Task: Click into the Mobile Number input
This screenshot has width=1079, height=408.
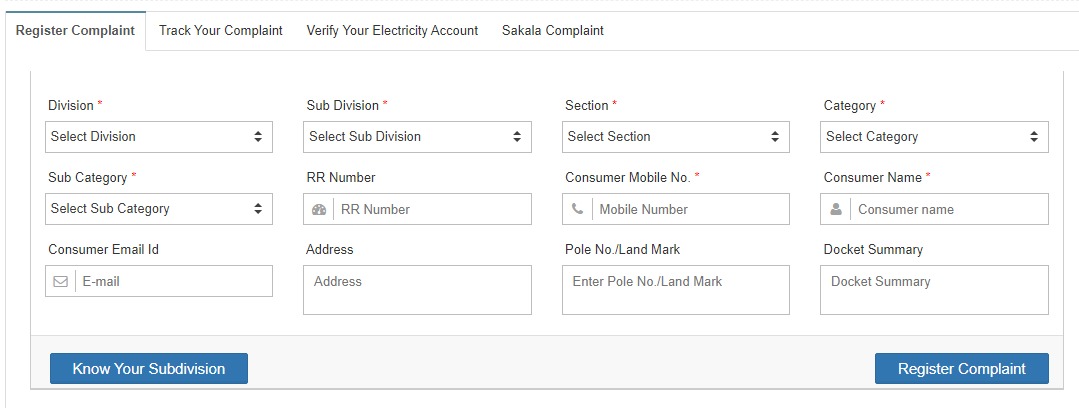Action: [691, 209]
